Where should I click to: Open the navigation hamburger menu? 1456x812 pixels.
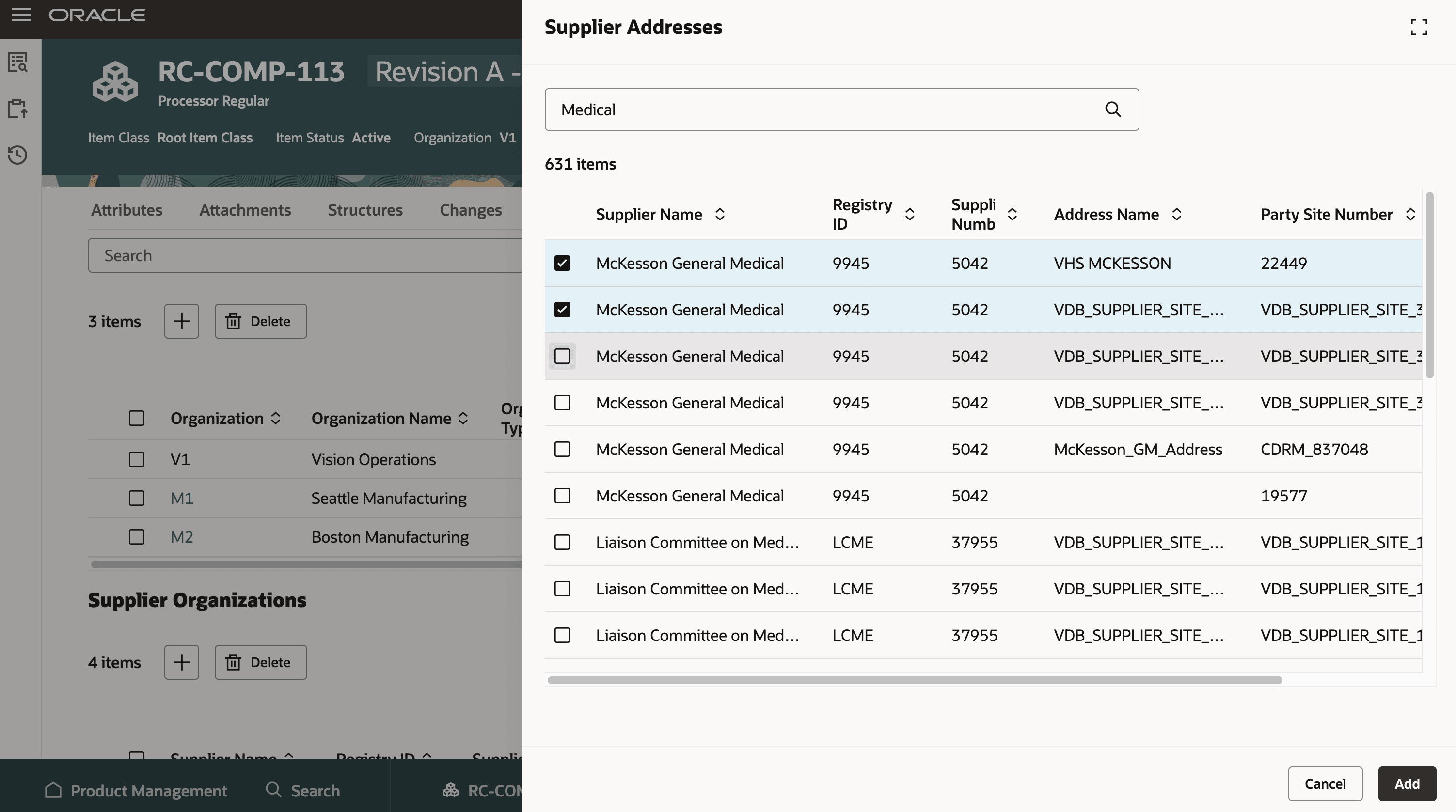[21, 15]
